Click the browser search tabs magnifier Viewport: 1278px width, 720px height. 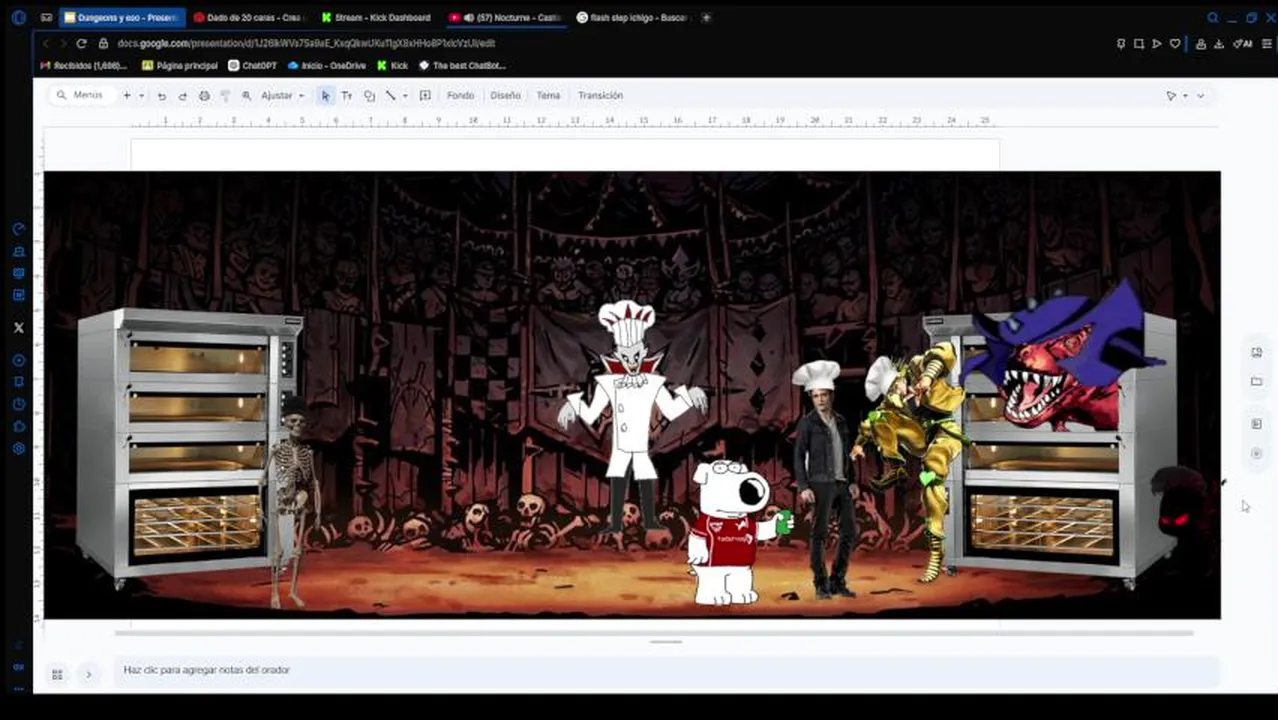[x=1212, y=18]
